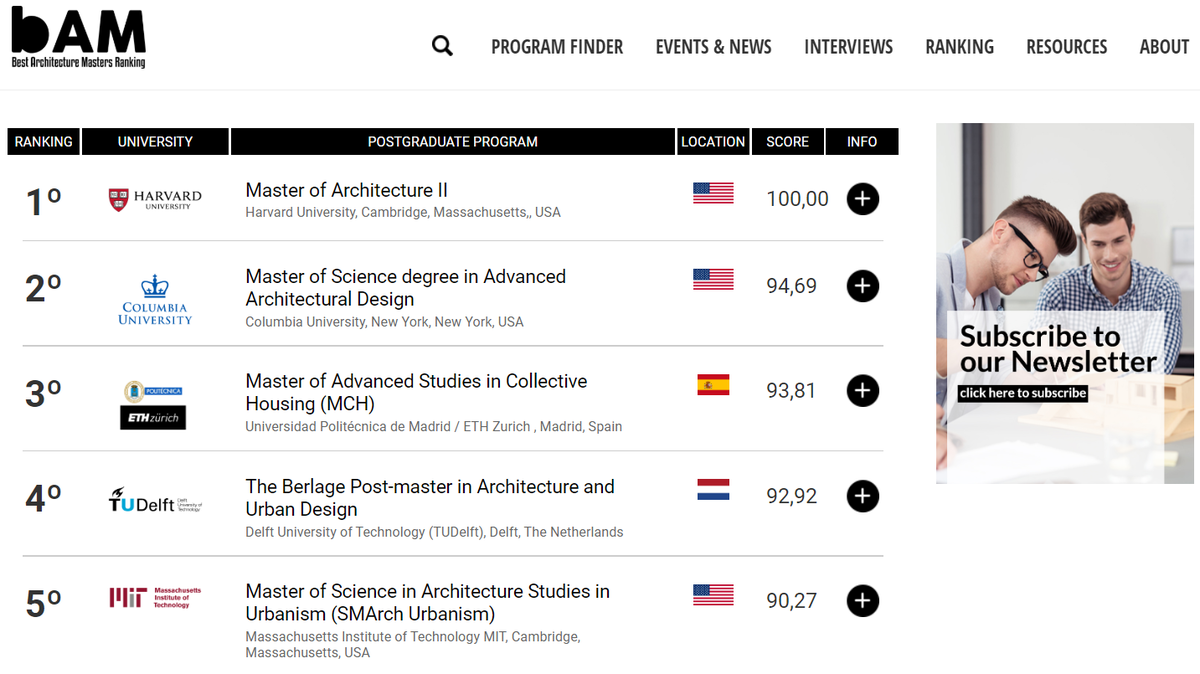Open the About menu item
Viewport: 1200px width, 674px height.
click(x=1164, y=47)
